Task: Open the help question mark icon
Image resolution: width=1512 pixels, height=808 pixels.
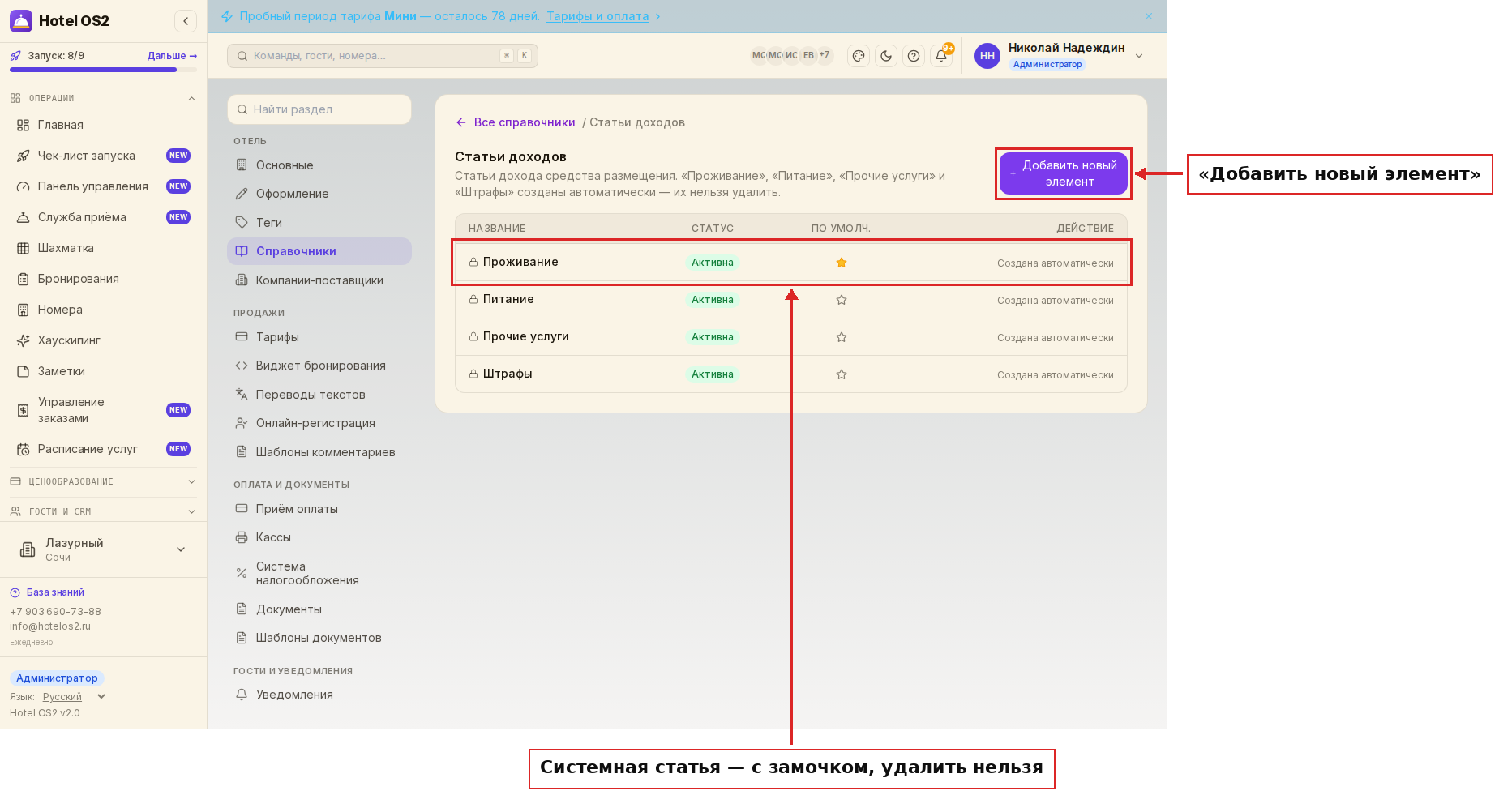Action: coord(914,56)
